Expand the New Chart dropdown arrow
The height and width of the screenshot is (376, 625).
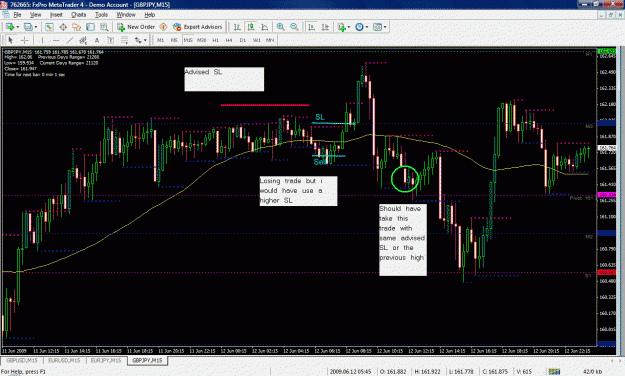(18, 27)
